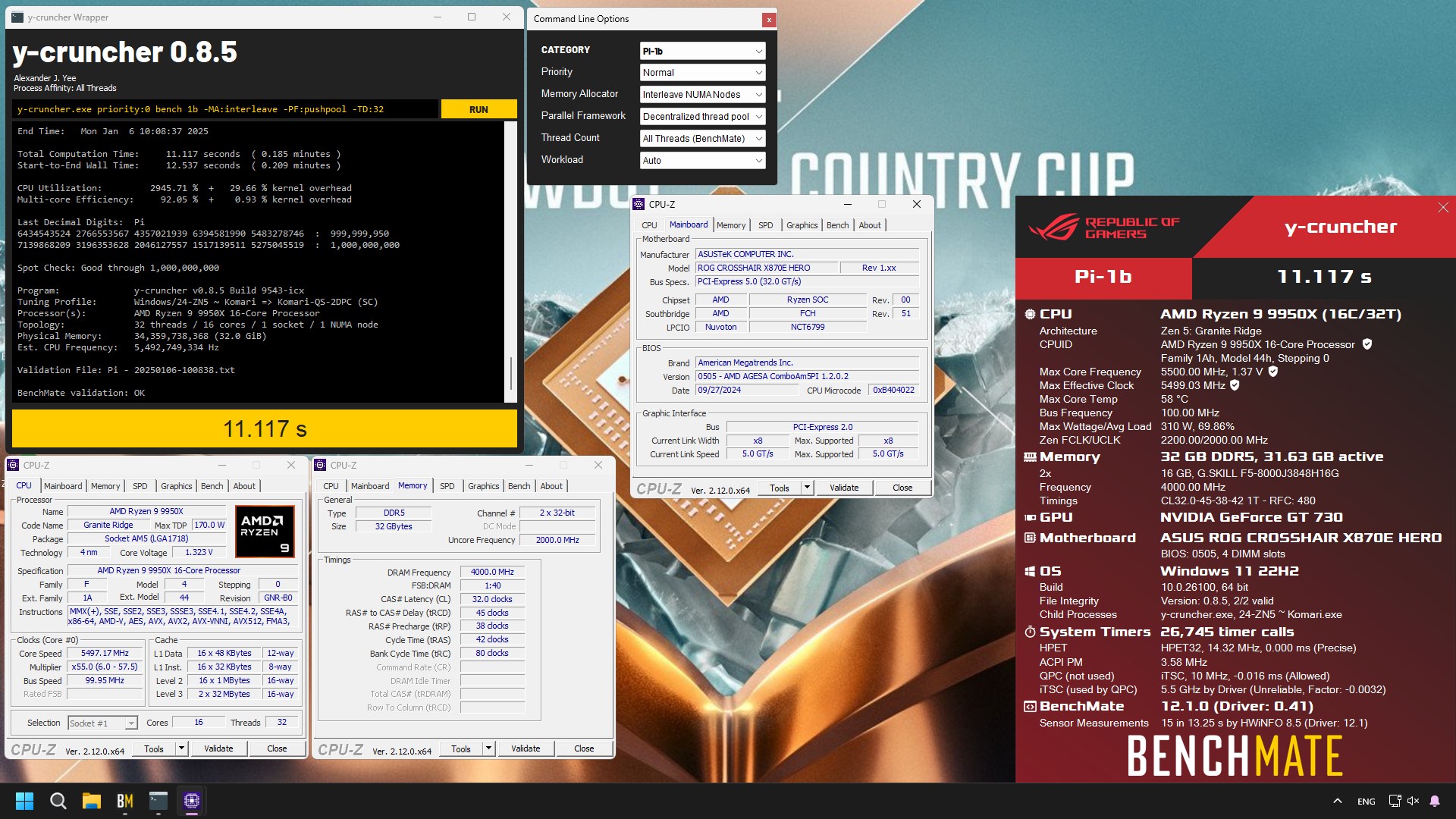Click ROG CROSSHAIR X870E HERO model field

(767, 268)
